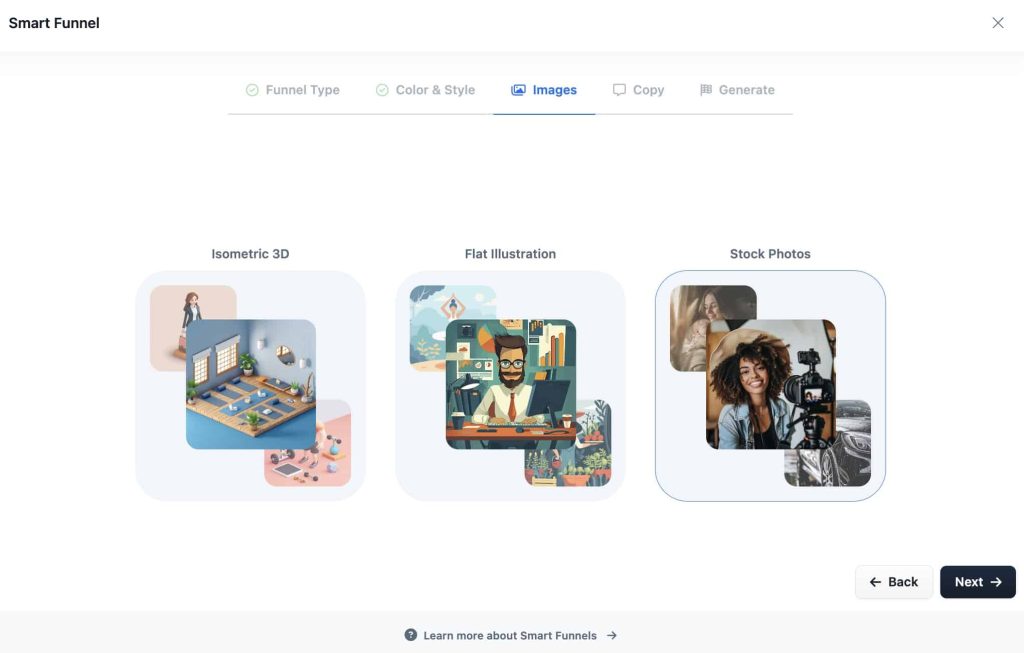Image resolution: width=1024 pixels, height=653 pixels.
Task: Return to the Funnel Type step
Action: tap(292, 89)
